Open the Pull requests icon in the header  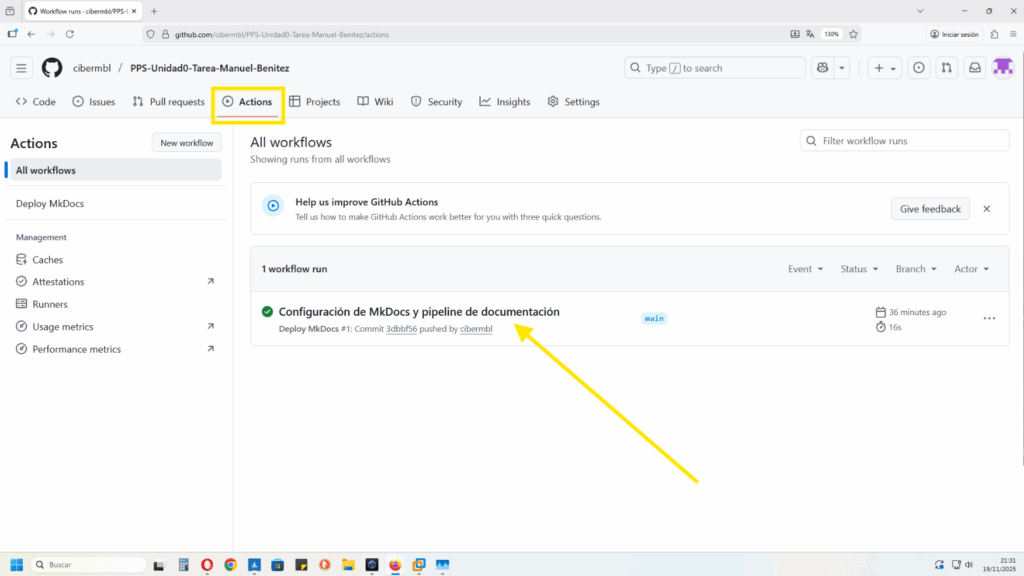(x=946, y=68)
